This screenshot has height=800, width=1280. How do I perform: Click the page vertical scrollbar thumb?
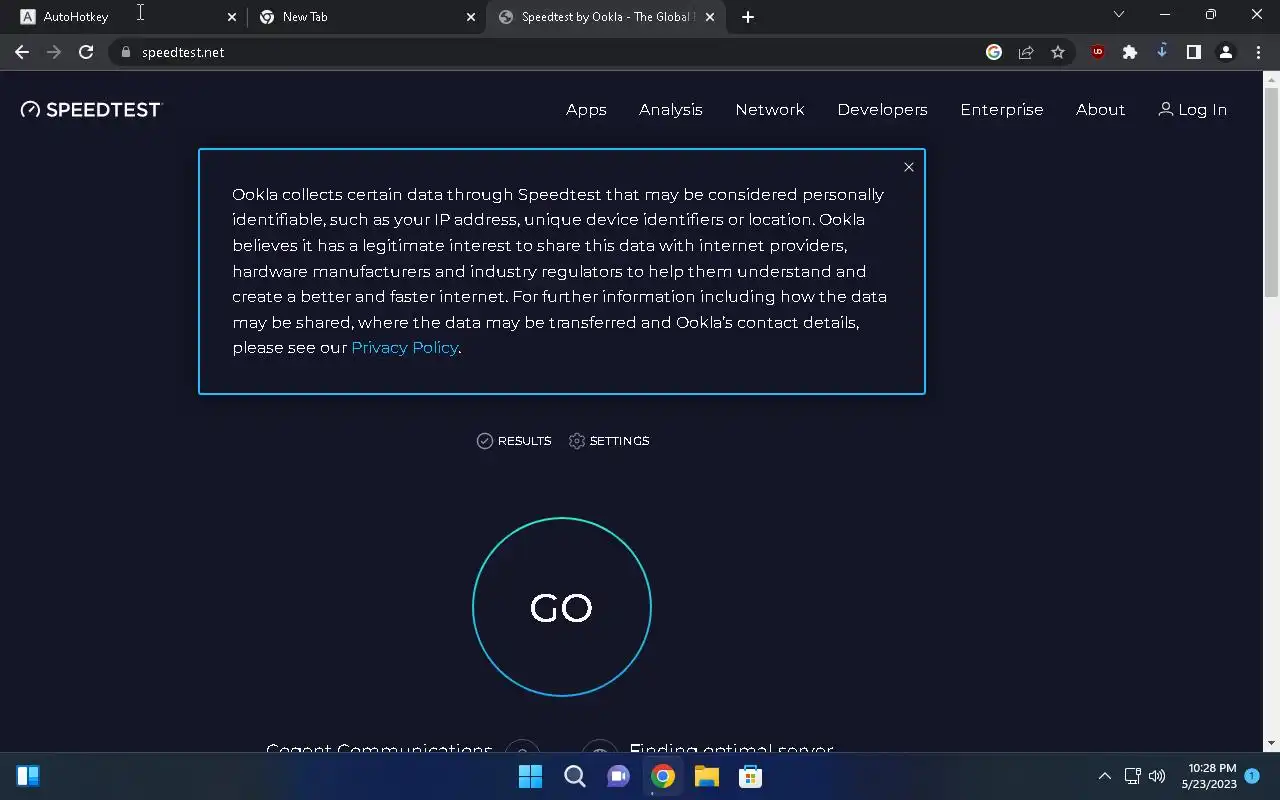(x=1272, y=192)
